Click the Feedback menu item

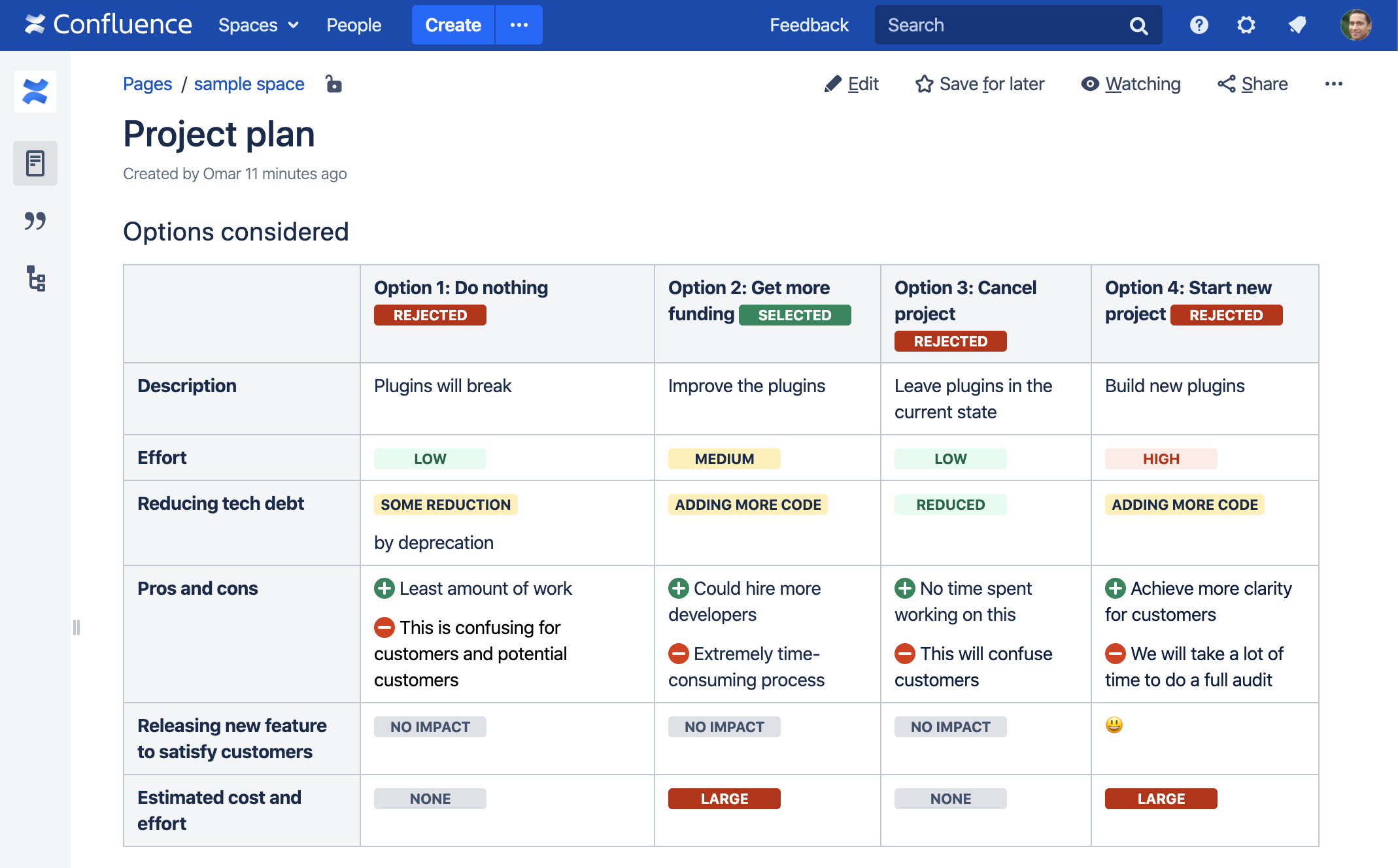coord(807,26)
